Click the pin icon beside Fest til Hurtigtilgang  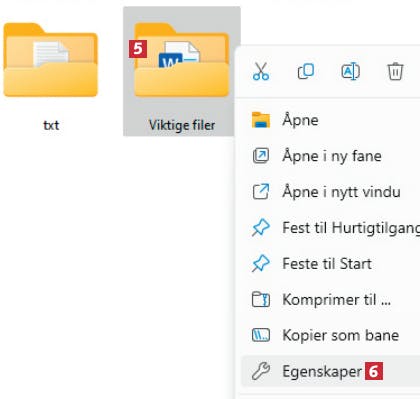pyautogui.click(x=261, y=228)
